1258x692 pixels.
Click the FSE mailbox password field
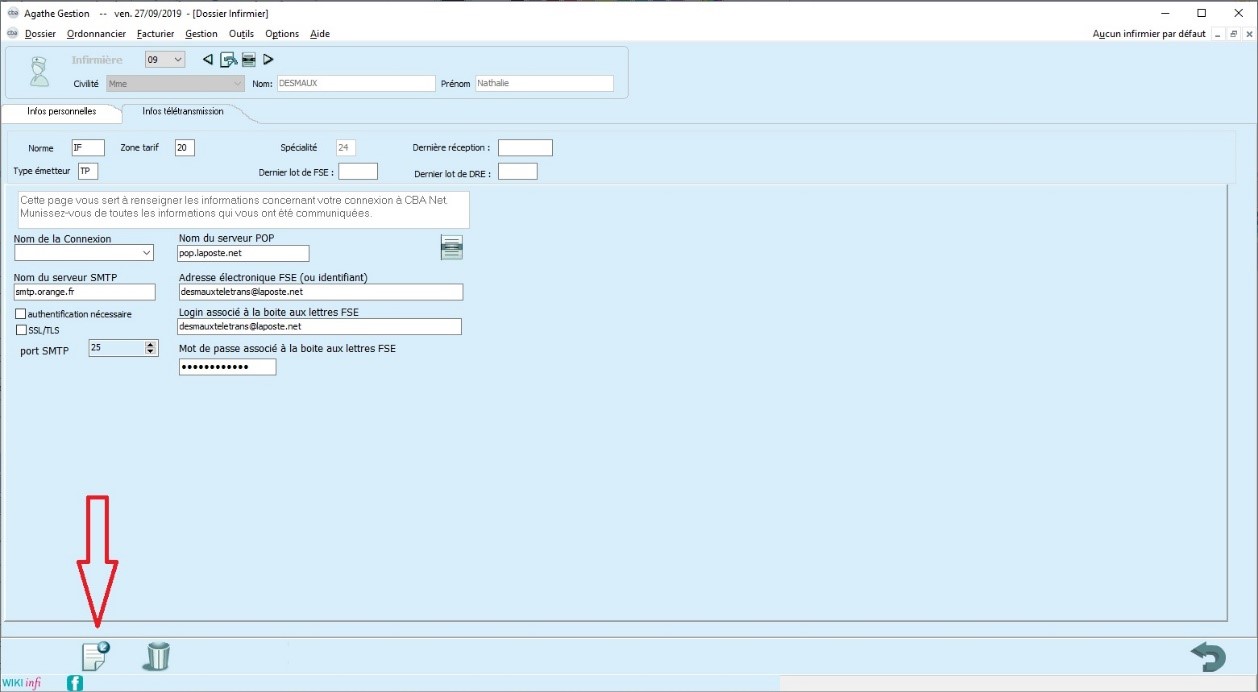tap(227, 367)
